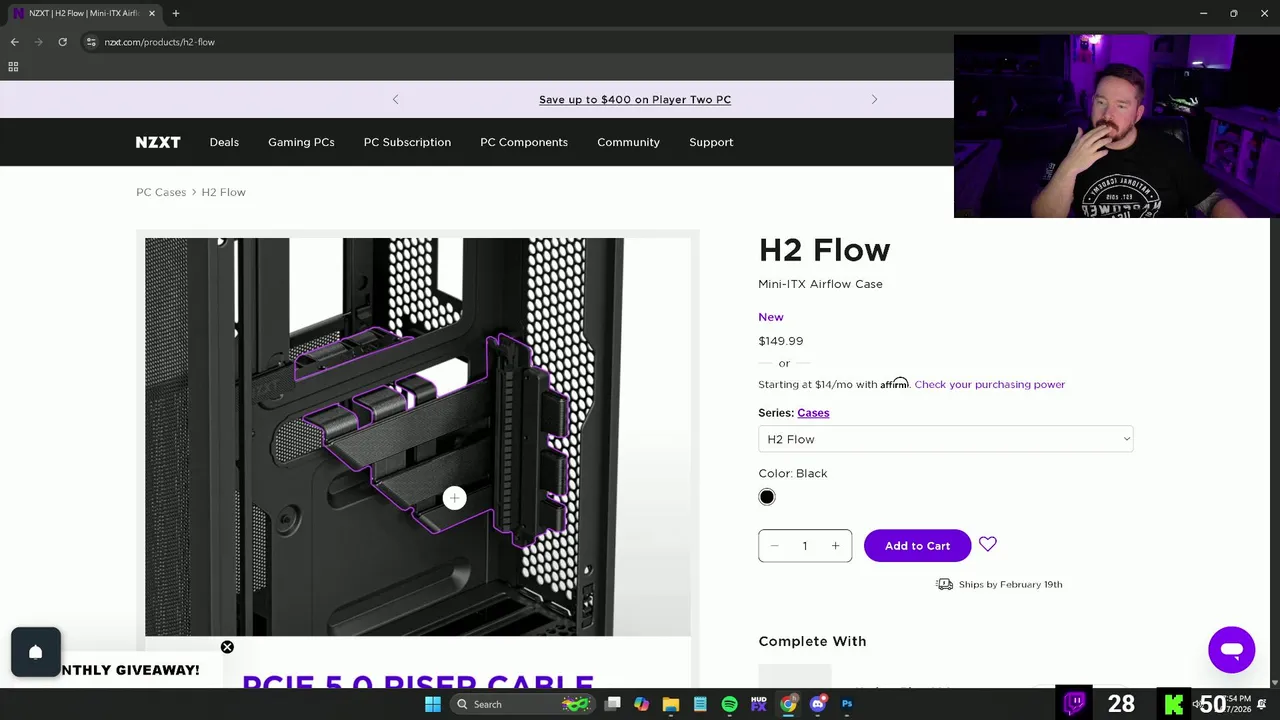Click the Monthly Giveaway banner
1280x720 pixels.
pos(130,670)
